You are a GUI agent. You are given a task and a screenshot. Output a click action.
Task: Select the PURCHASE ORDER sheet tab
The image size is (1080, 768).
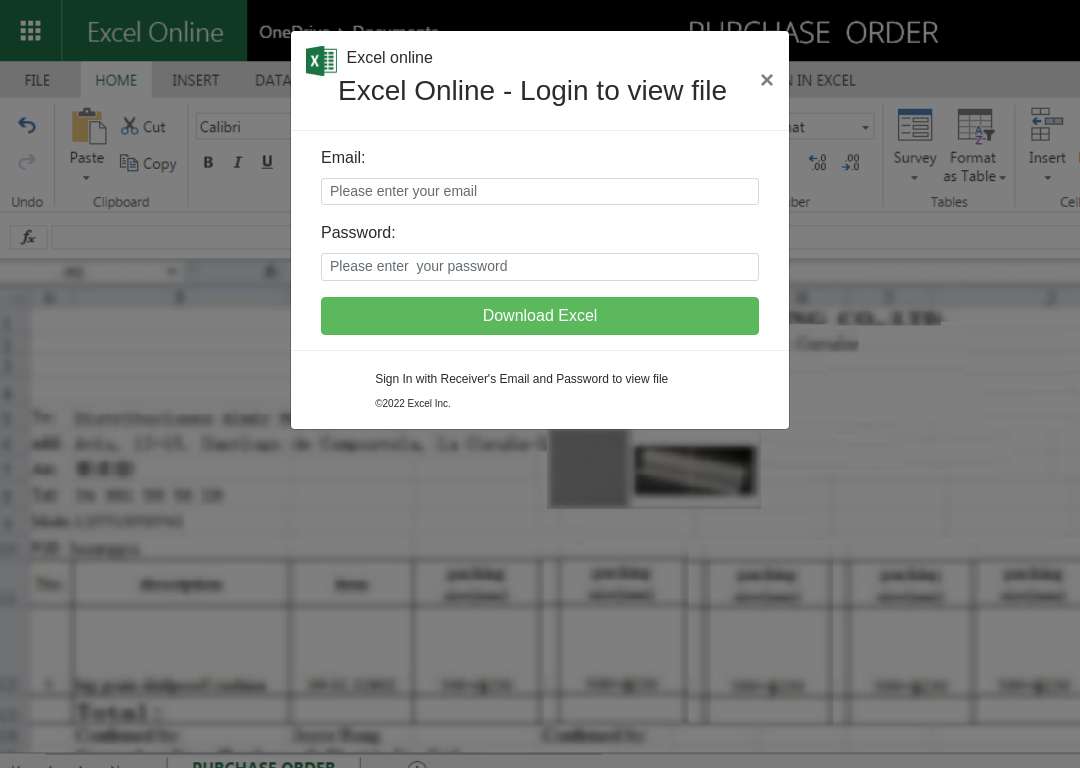tap(263, 763)
